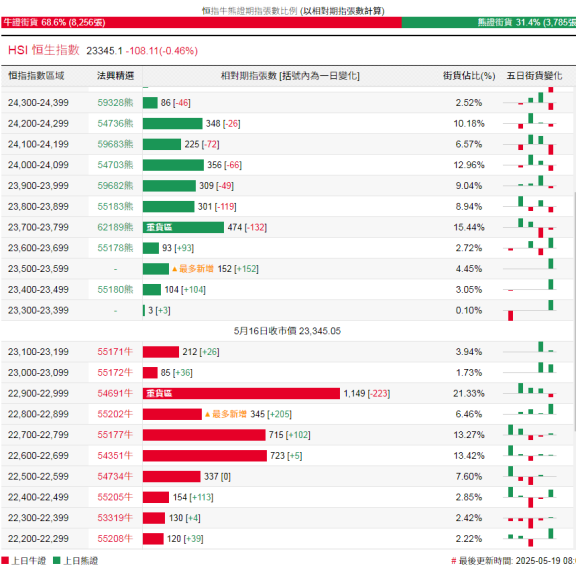Screen dimensions: 576x575
Task: Open bear warrant link 59683熊
Action: click(x=115, y=144)
